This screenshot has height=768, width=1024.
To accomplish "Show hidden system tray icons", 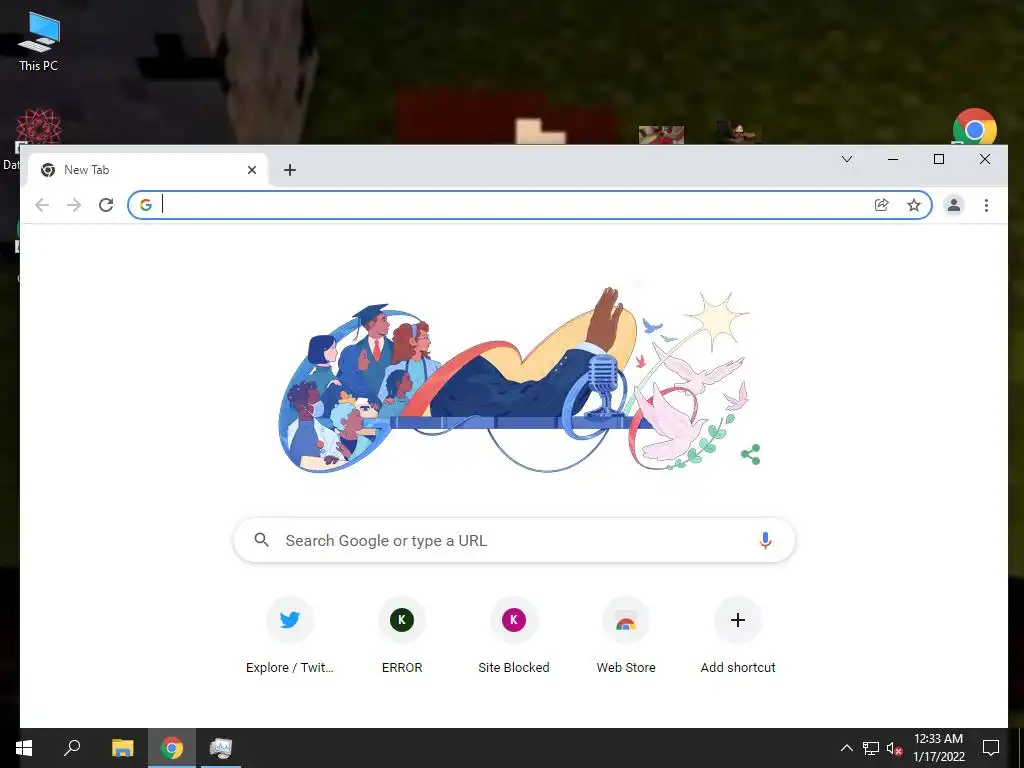I will (x=846, y=748).
